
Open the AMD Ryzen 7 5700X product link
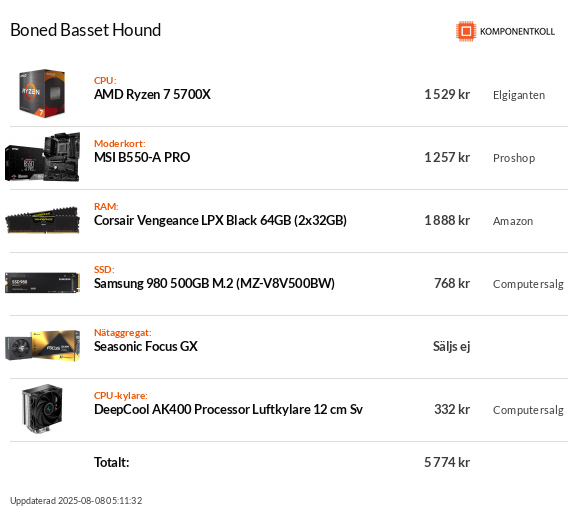152,95
